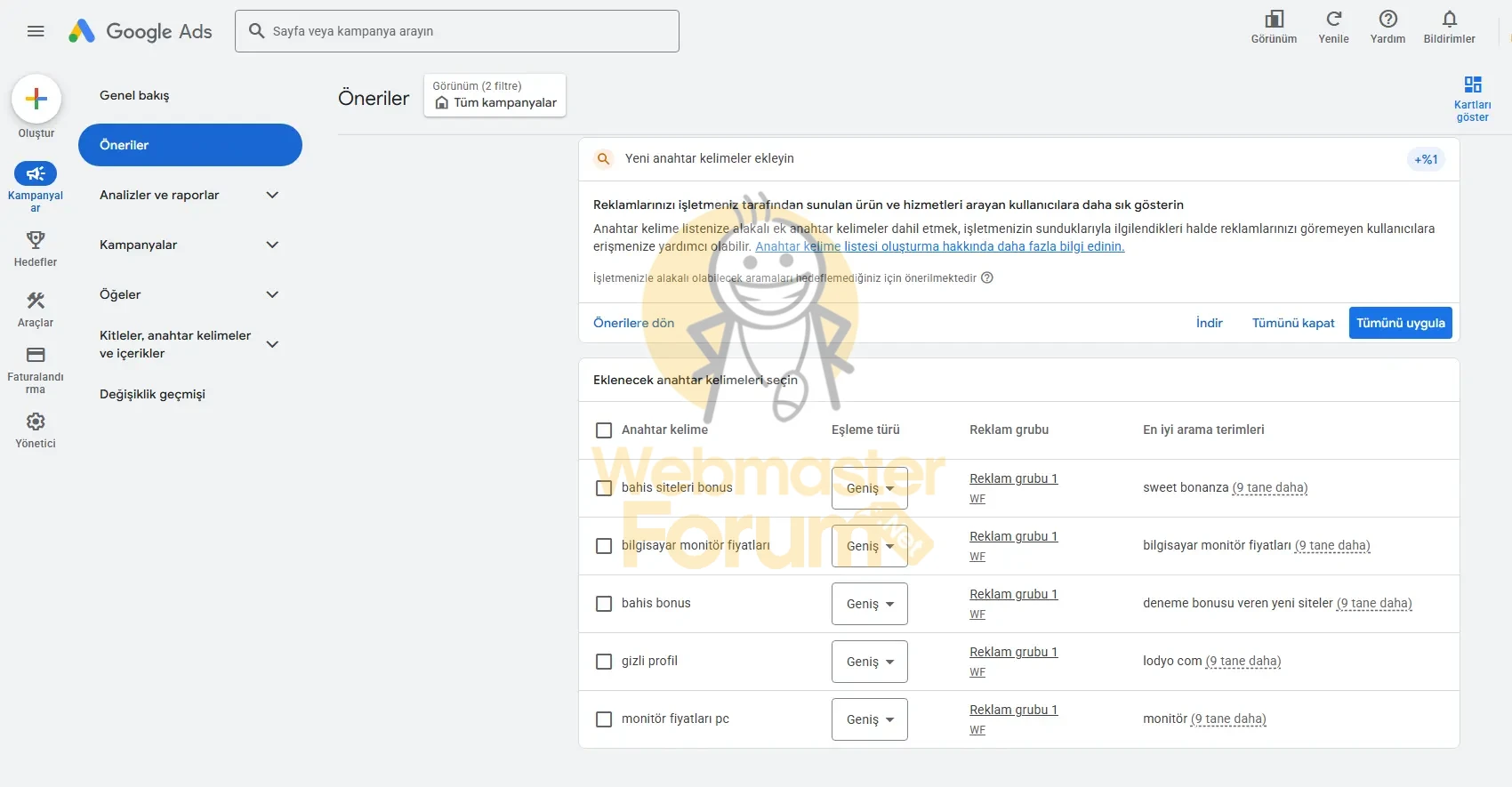The height and width of the screenshot is (787, 1512).
Task: Click the Önerilere dön link
Action: (x=633, y=323)
